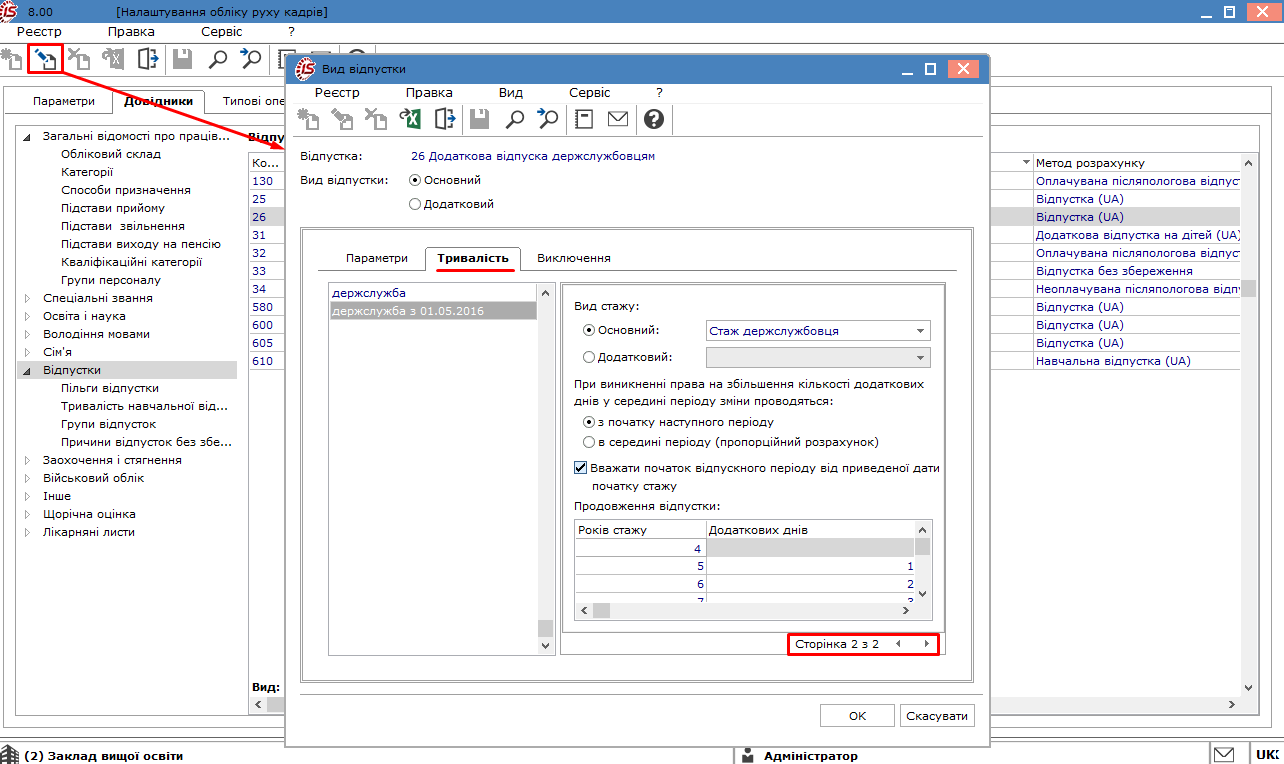Open Тривалість tab
Screen dimensions: 1284x764
(x=473, y=258)
